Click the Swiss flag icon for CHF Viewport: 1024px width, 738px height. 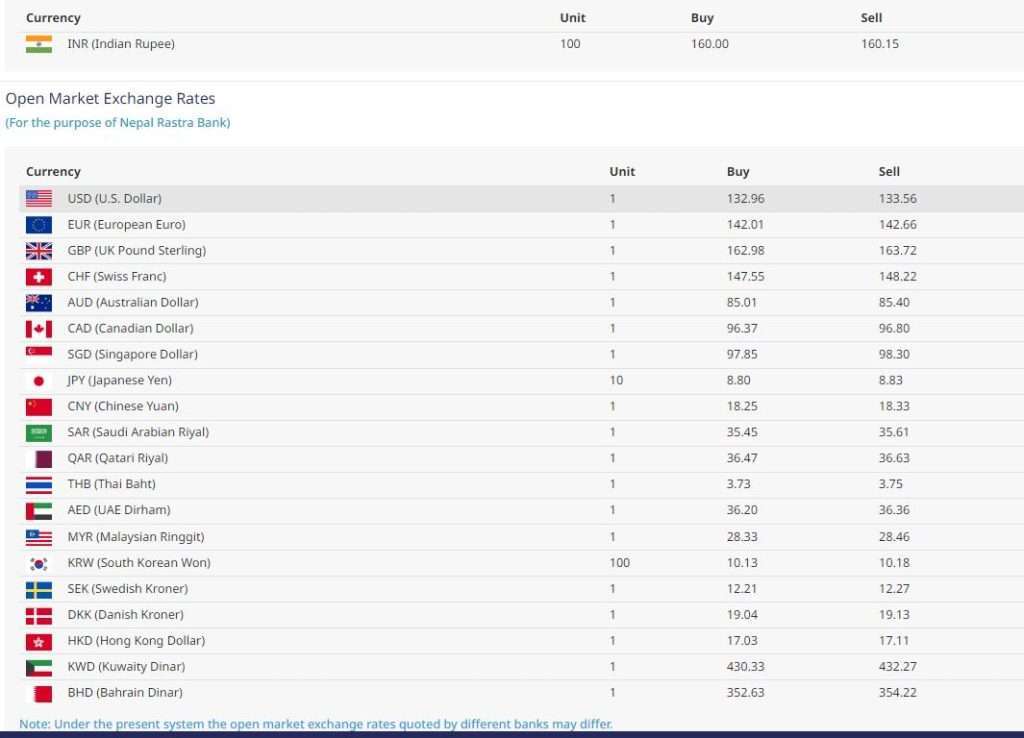[x=39, y=277]
